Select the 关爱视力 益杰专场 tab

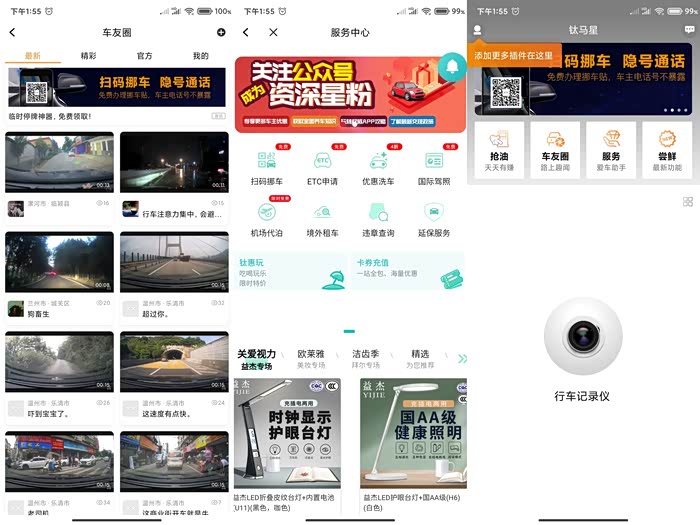(x=257, y=359)
